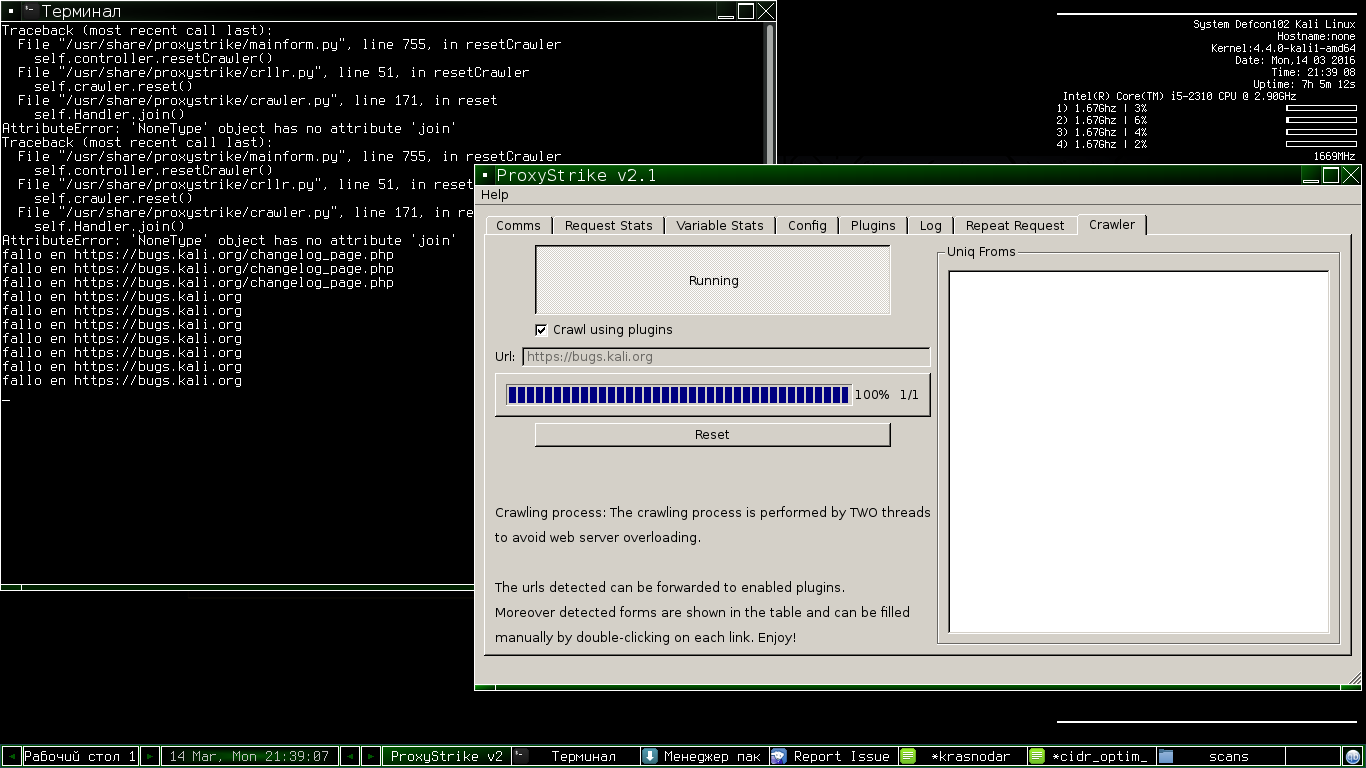Open *krasnodar document in taskbar
The width and height of the screenshot is (1366, 768).
pos(961,757)
